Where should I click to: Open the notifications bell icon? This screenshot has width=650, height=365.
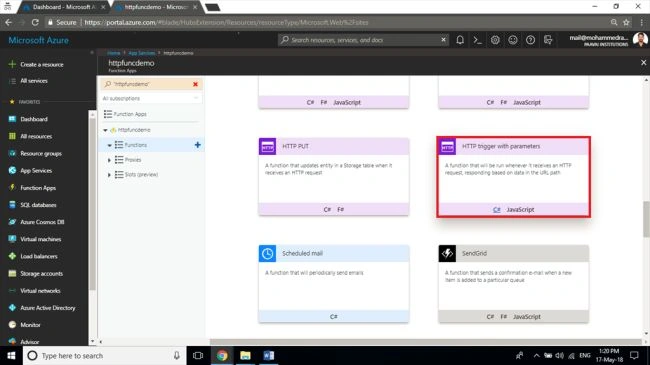tap(460, 40)
